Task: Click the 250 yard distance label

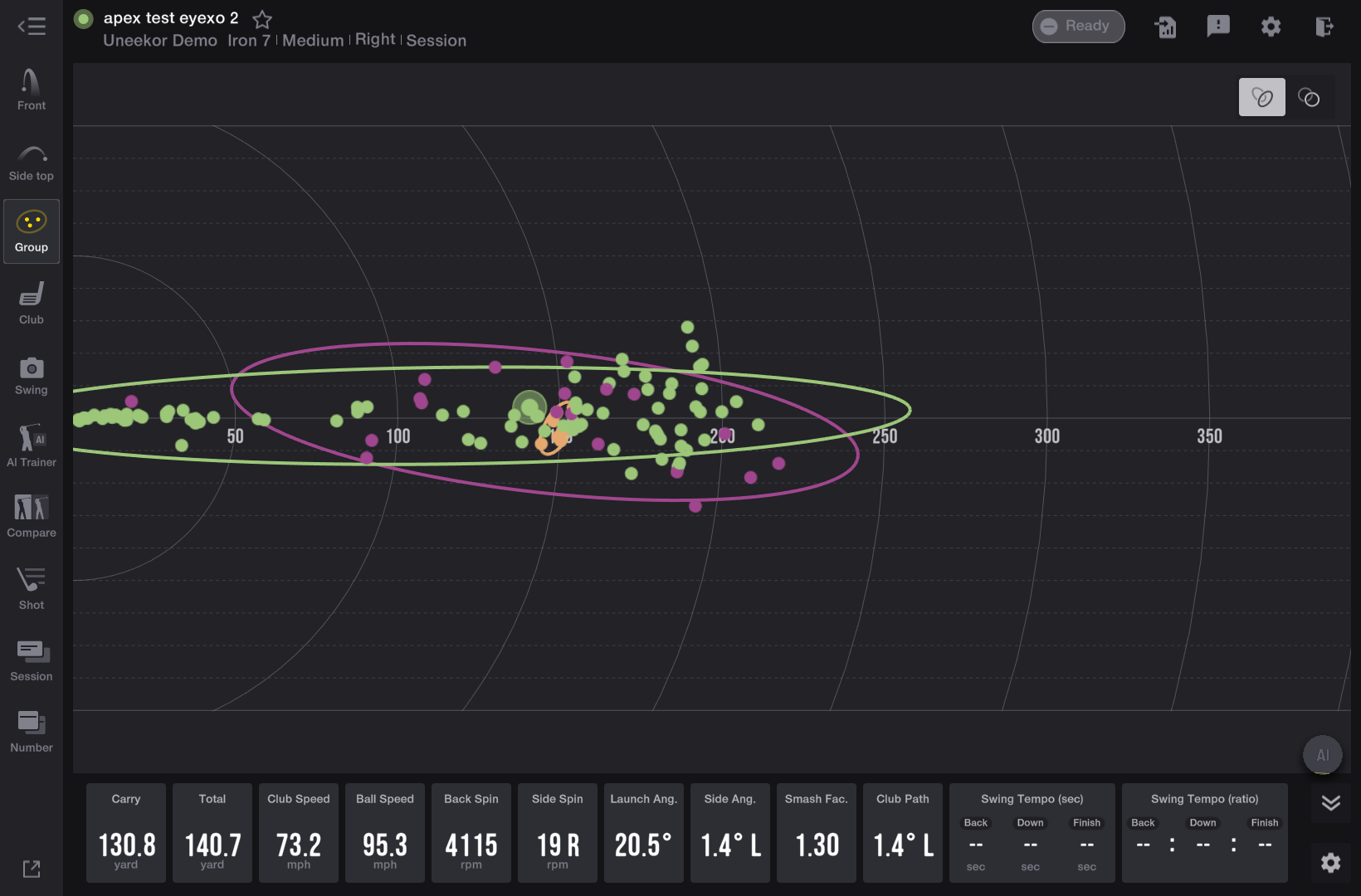Action: coord(885,436)
